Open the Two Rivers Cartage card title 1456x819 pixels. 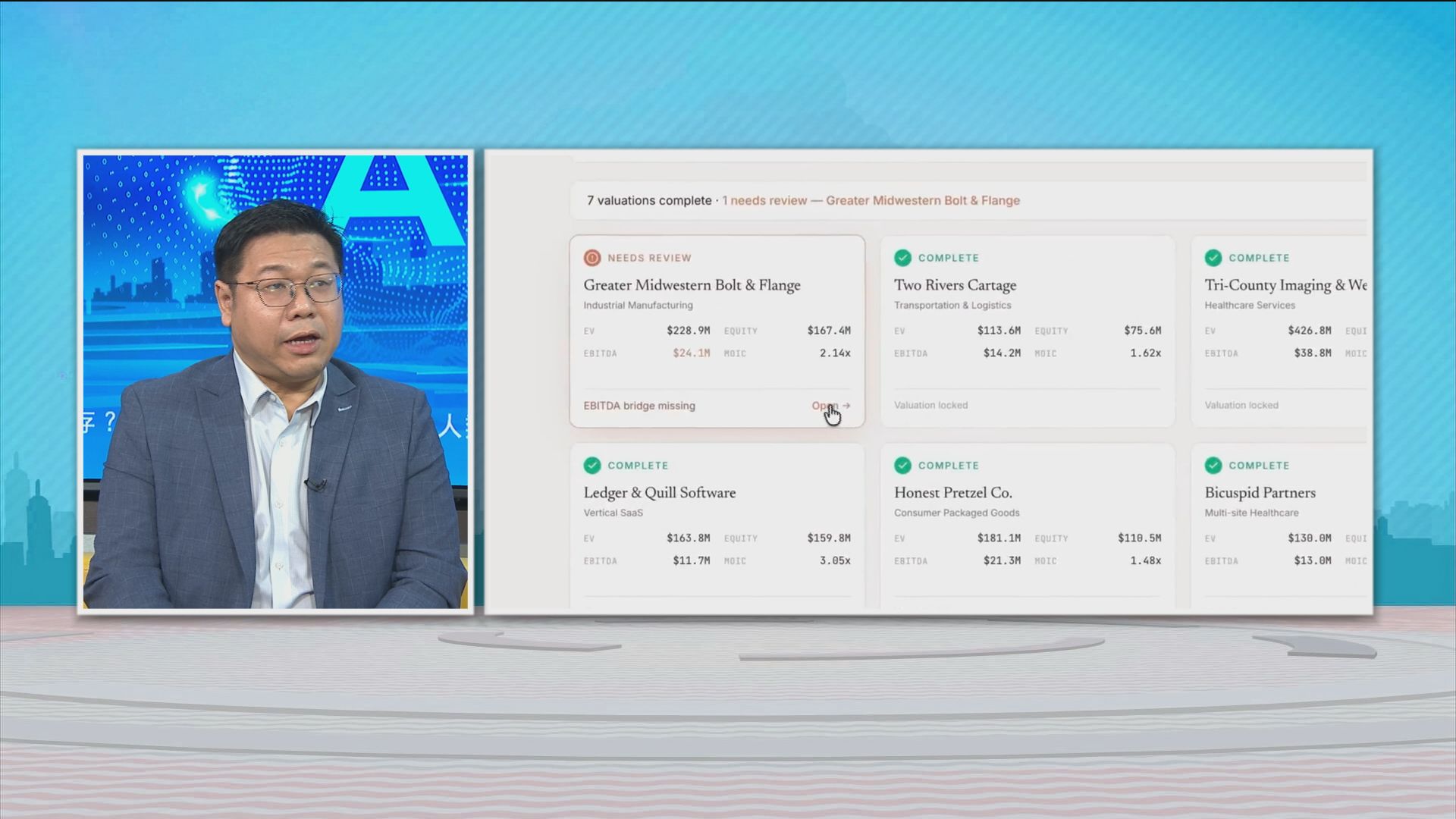(x=955, y=285)
